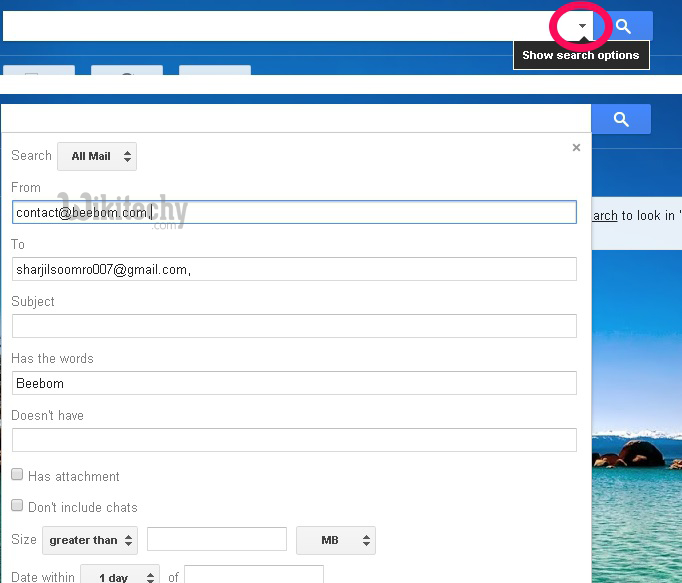This screenshot has width=682, height=583.
Task: Click the Has the words field with Beebom
Action: [x=294, y=383]
